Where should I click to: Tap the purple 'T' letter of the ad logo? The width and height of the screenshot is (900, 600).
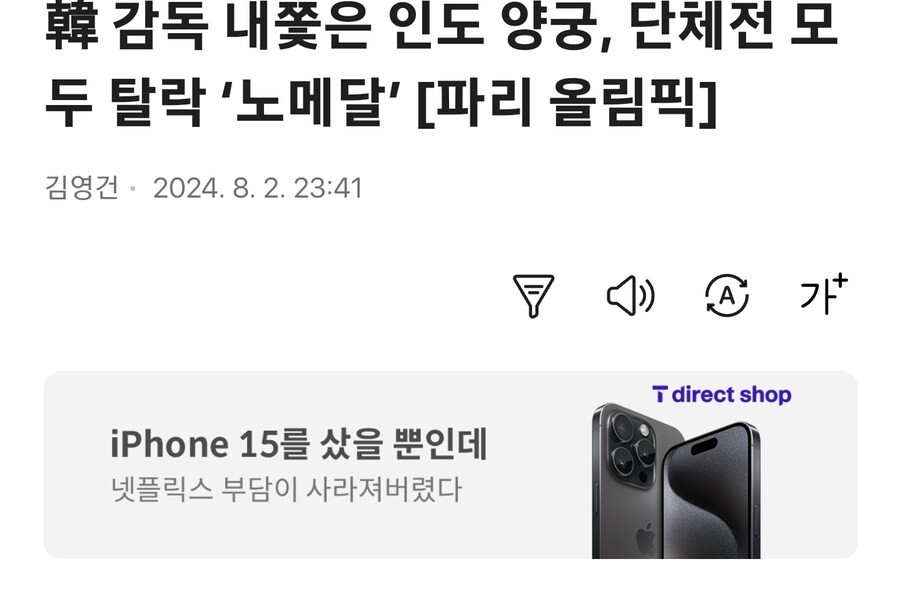click(x=660, y=394)
